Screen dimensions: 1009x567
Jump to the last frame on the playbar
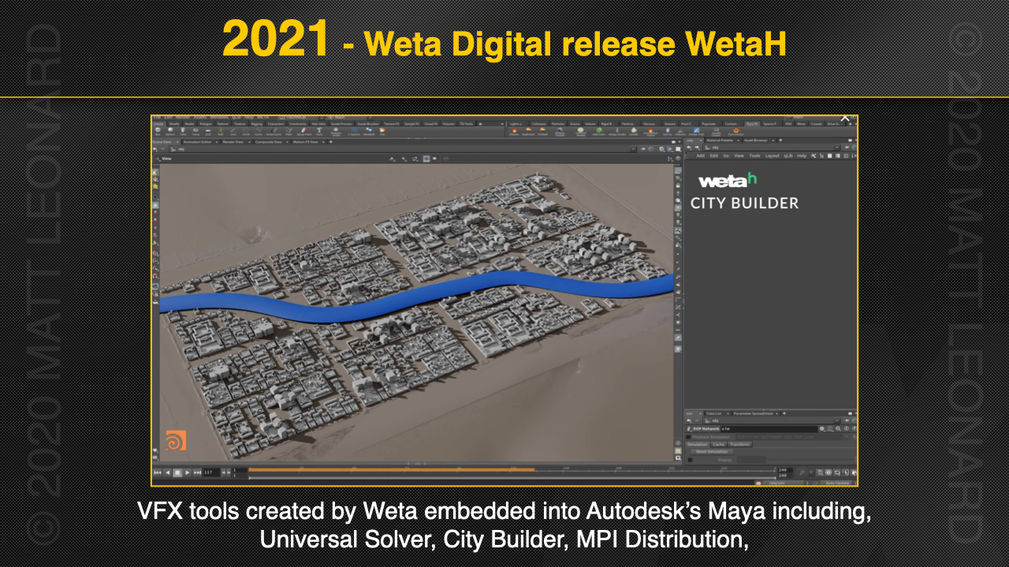click(x=198, y=472)
